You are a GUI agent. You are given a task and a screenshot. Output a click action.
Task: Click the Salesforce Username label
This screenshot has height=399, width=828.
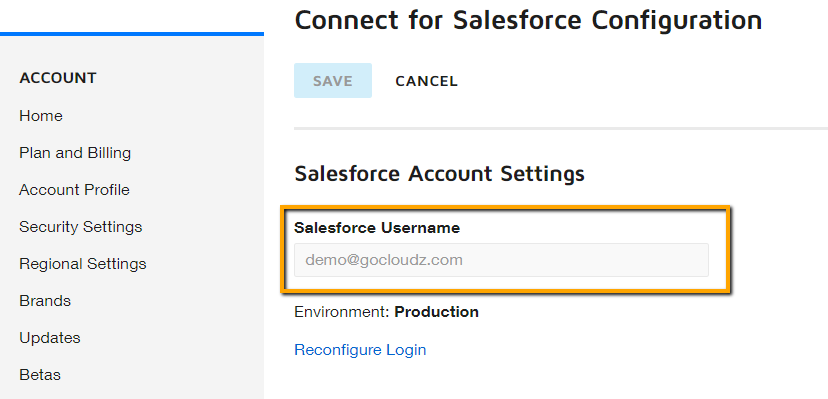coord(377,228)
